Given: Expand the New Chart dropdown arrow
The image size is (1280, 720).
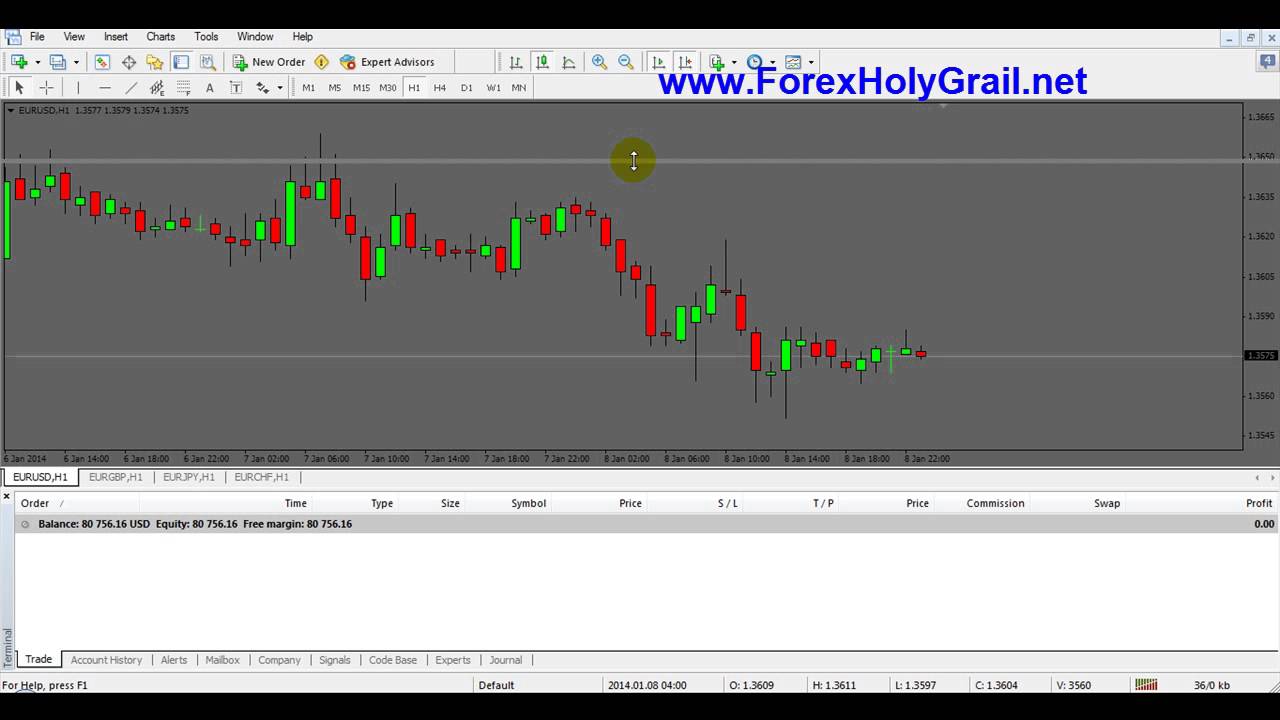Looking at the screenshot, I should pyautogui.click(x=37, y=62).
